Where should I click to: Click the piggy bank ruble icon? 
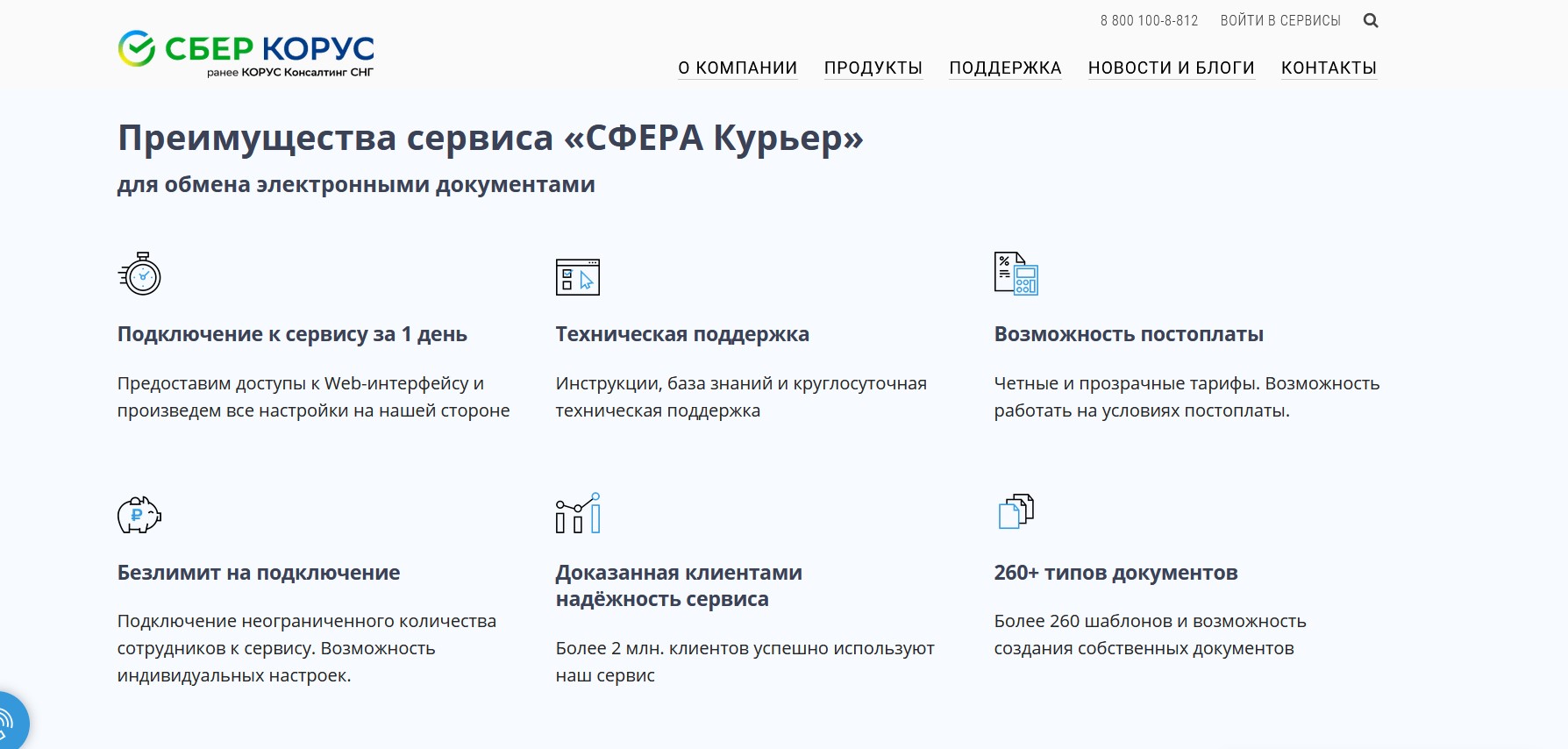pyautogui.click(x=139, y=515)
